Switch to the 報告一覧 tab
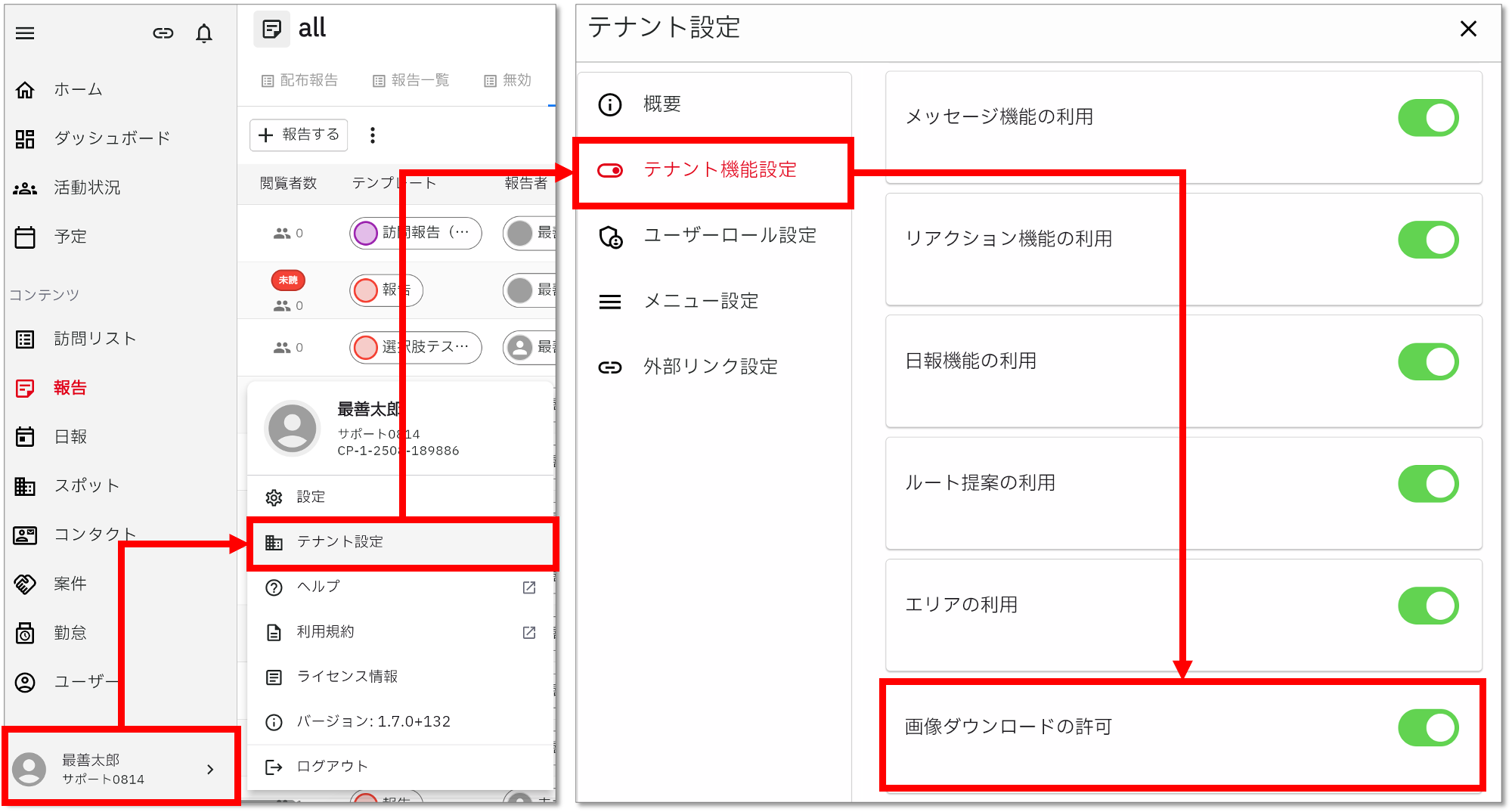This screenshot has height=812, width=1512. tap(411, 81)
